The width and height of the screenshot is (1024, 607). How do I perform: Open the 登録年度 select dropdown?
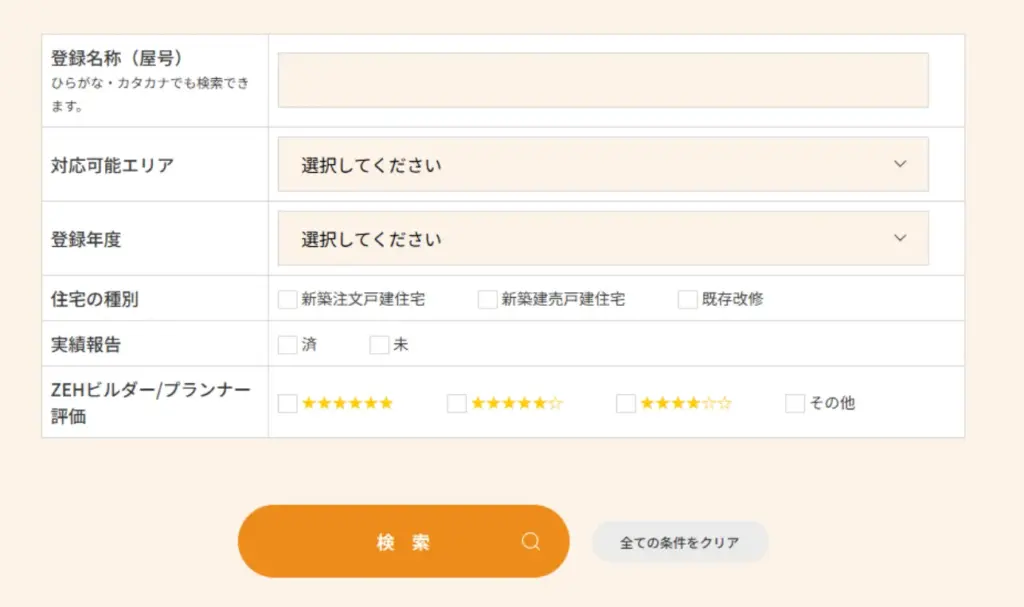(603, 238)
